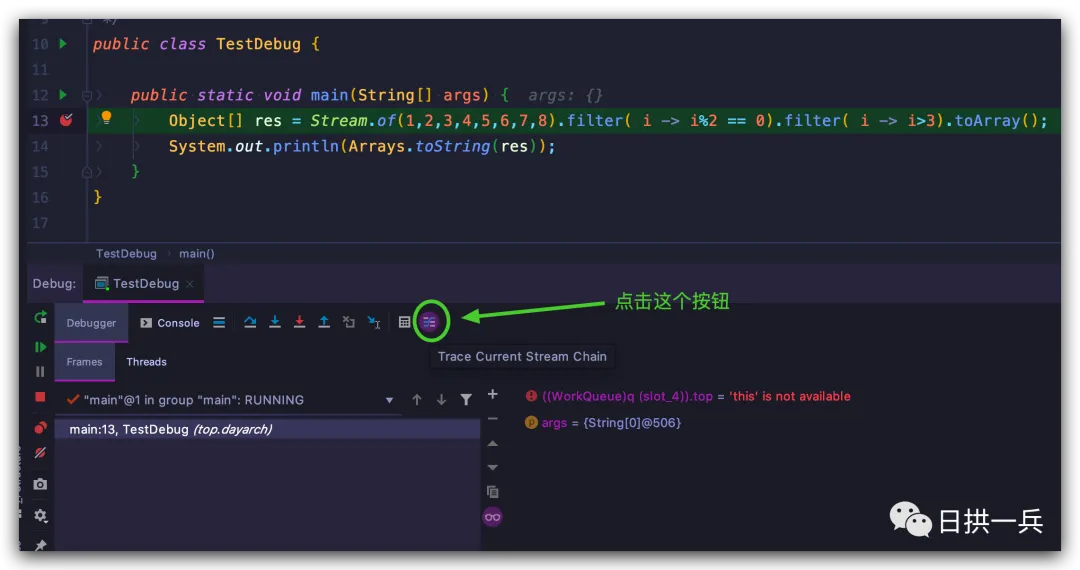Run class with green arrow on line 10
Screen dimensions: 1080x570
pyautogui.click(x=63, y=43)
